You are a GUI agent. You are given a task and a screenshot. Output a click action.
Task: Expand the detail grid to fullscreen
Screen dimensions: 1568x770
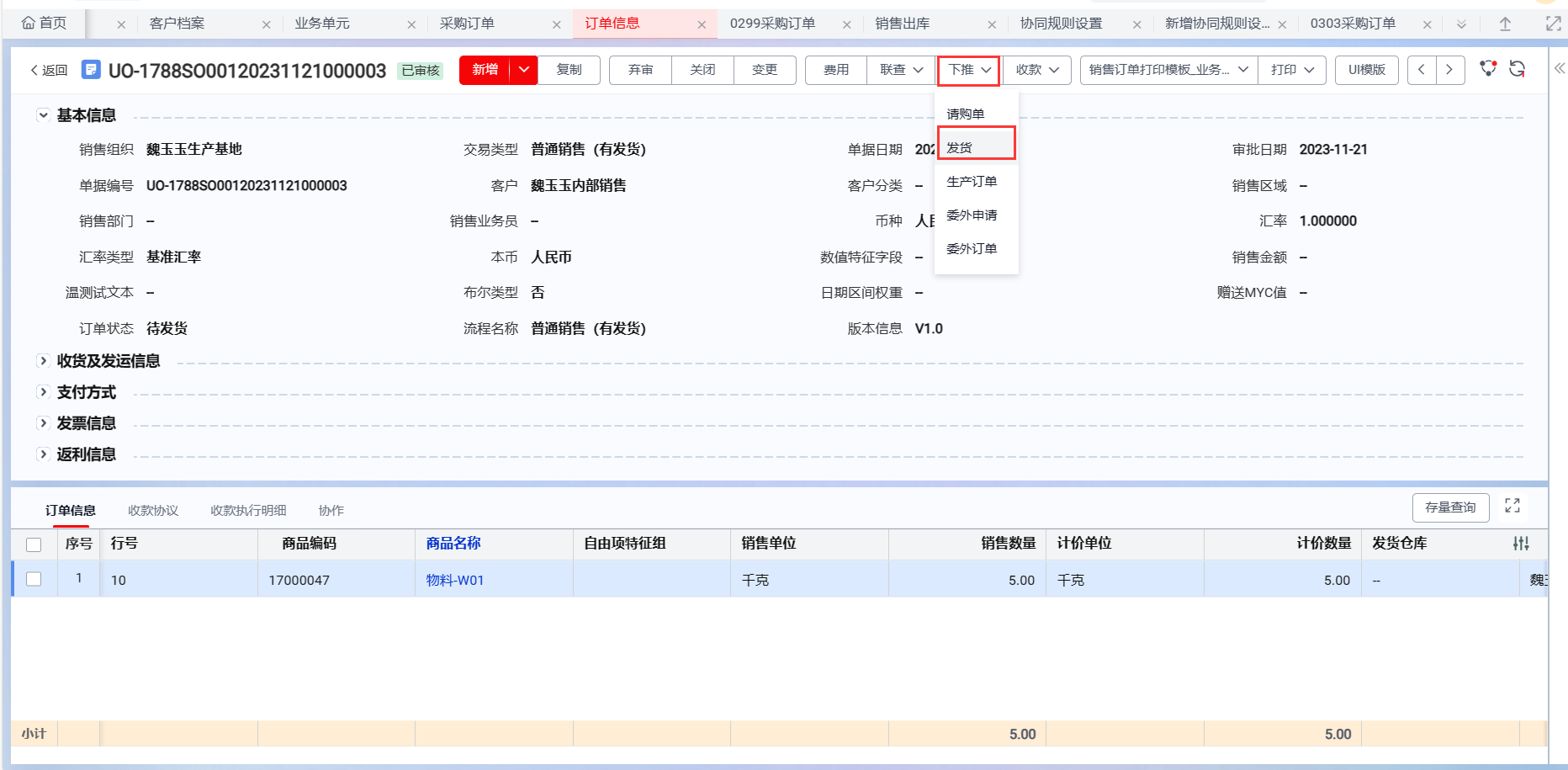1512,506
